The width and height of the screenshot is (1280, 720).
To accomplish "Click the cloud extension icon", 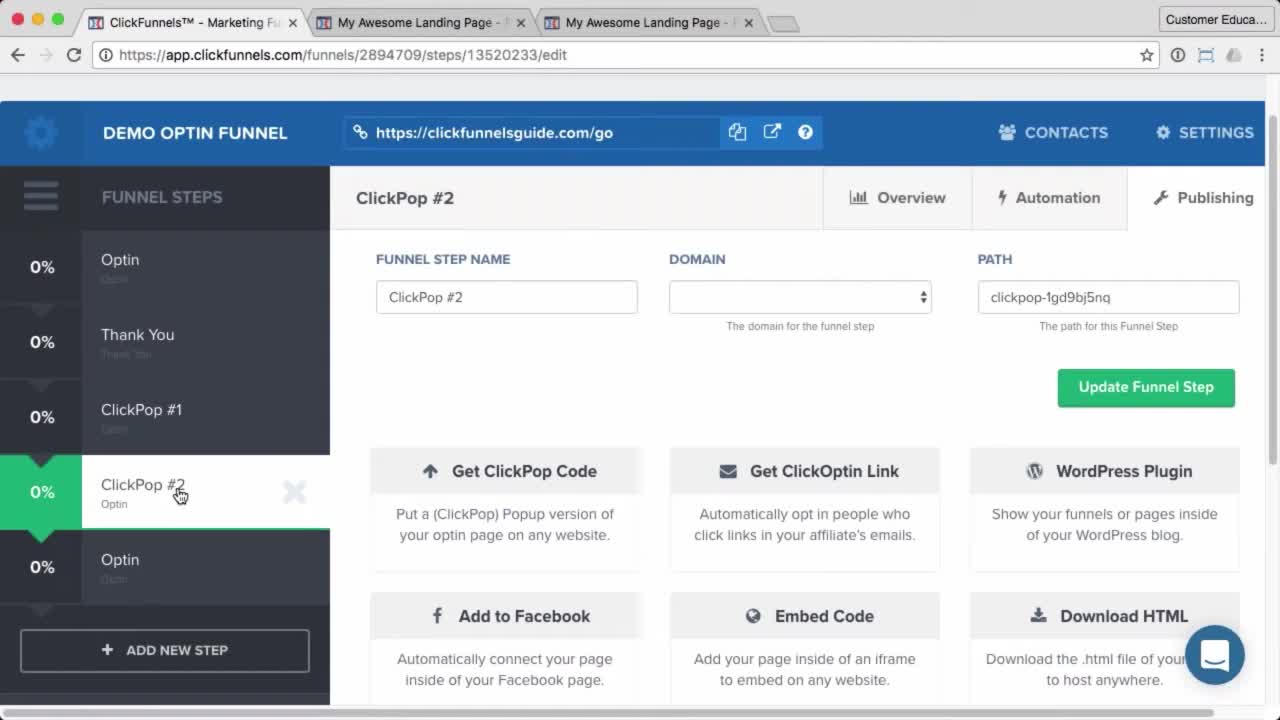I will 1234,55.
